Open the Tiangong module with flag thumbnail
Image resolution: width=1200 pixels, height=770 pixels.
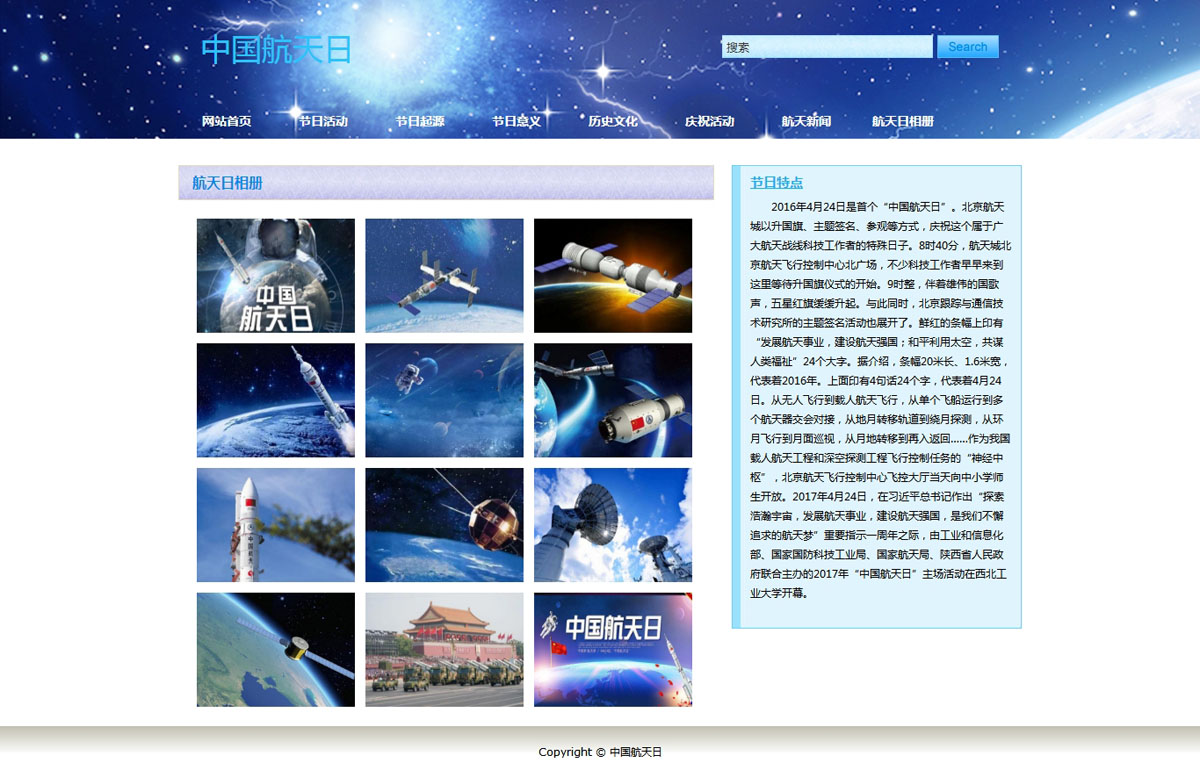(x=613, y=400)
